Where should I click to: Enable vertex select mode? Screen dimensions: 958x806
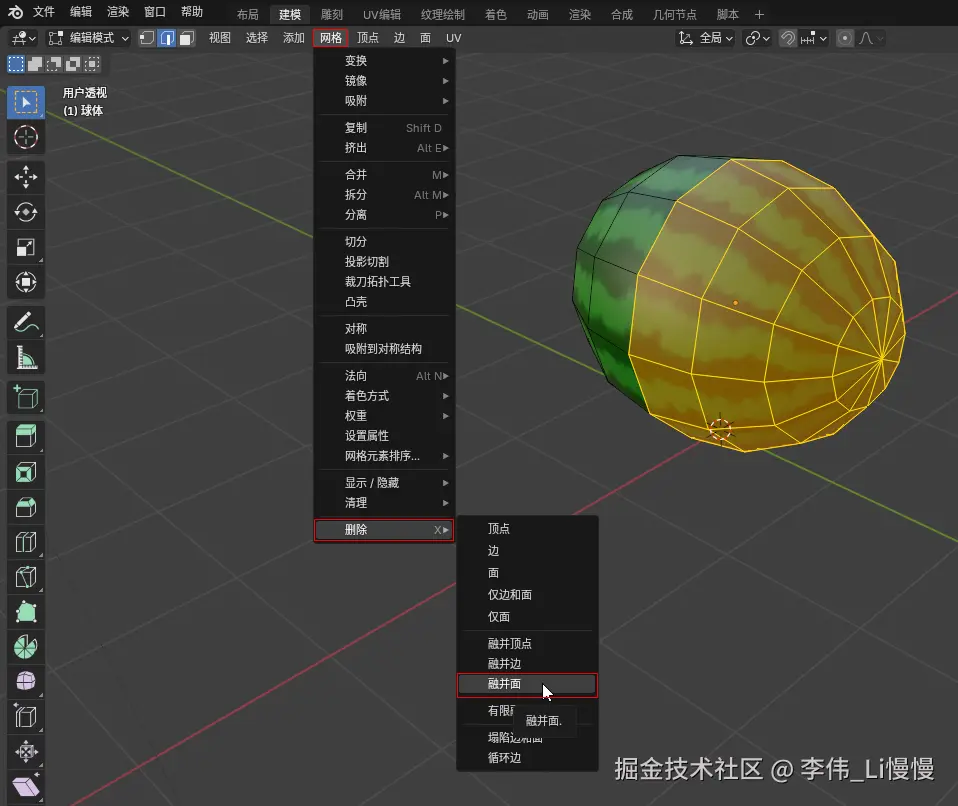[147, 38]
